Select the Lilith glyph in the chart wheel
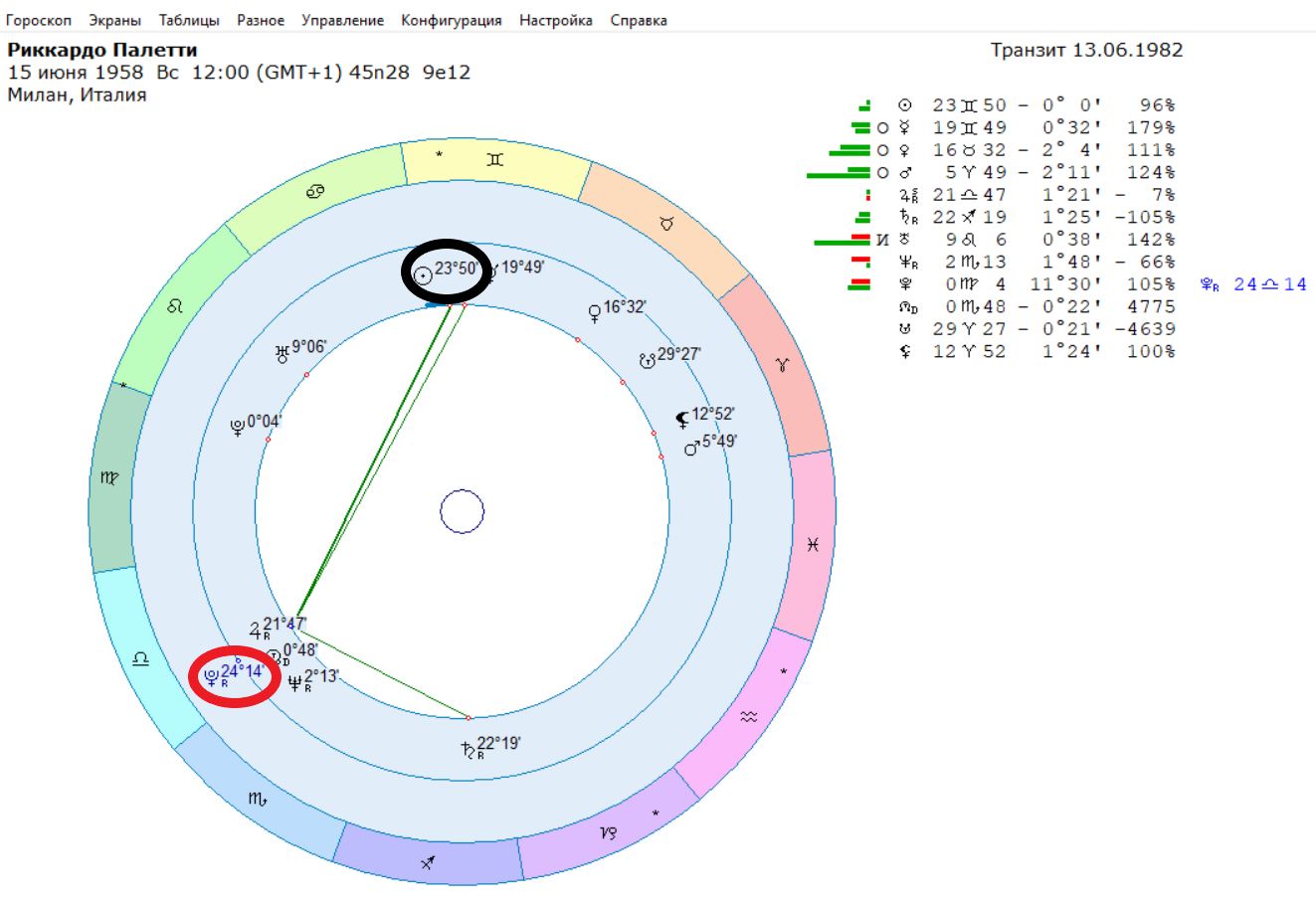Screen dimensions: 1316x910 click(682, 419)
